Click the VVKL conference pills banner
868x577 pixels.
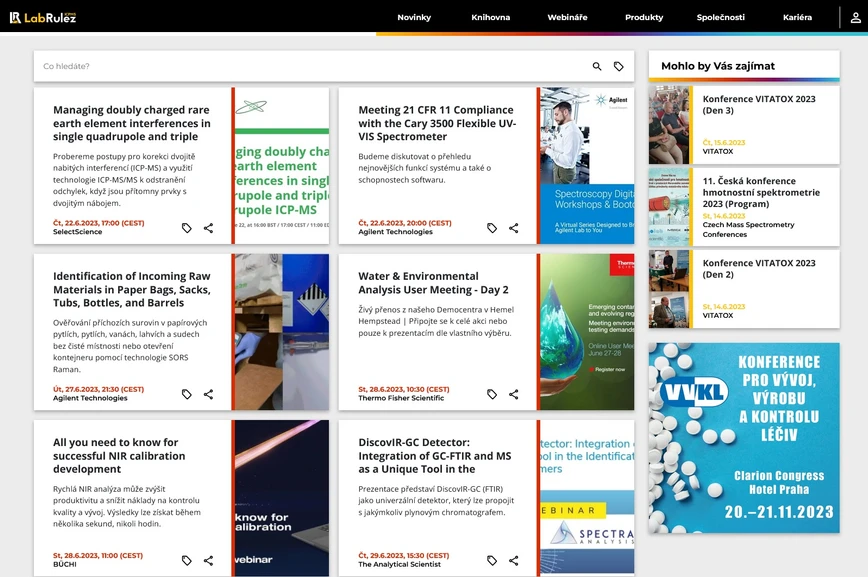[744, 438]
